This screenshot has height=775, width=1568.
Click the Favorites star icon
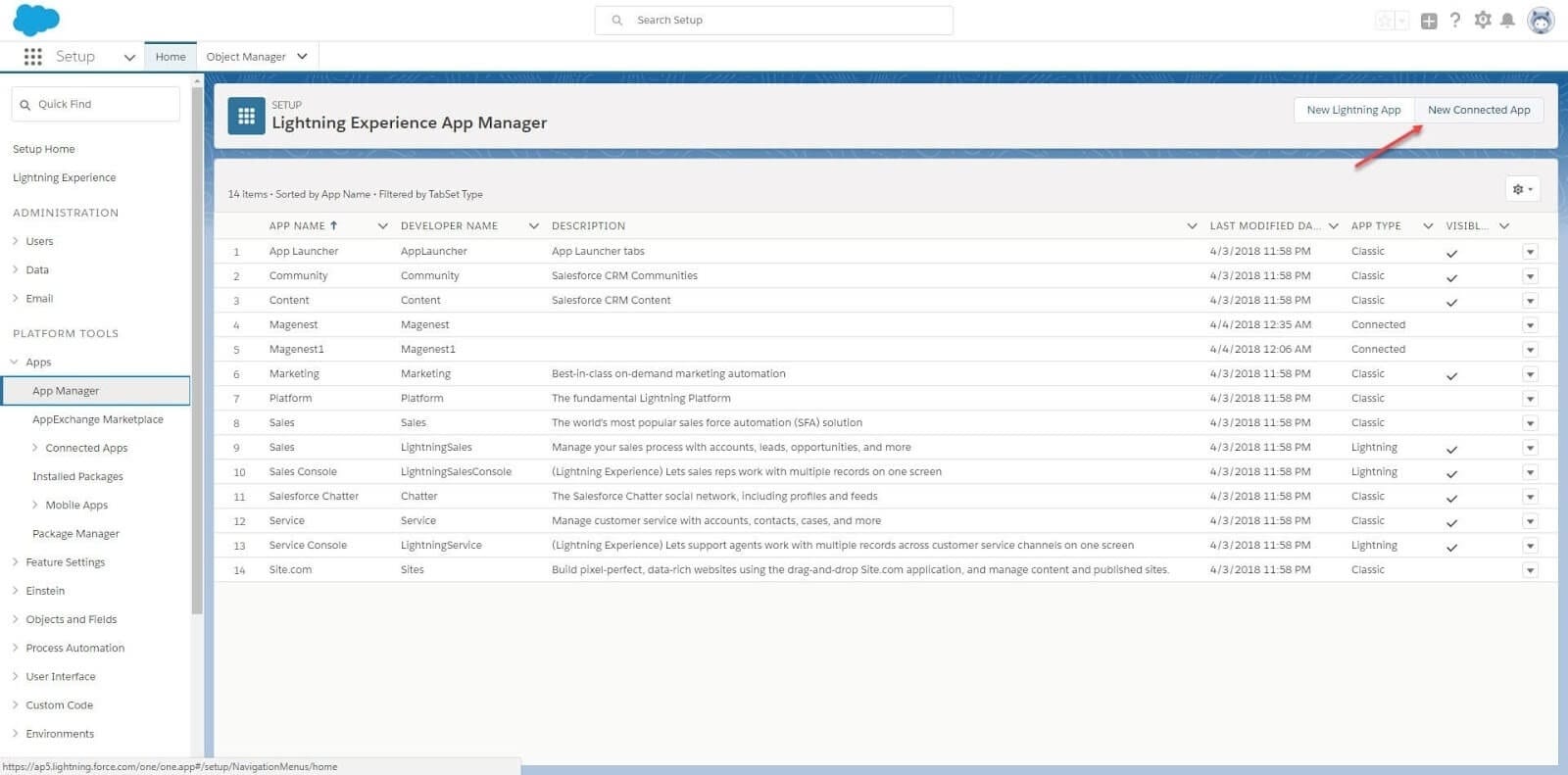(1385, 21)
